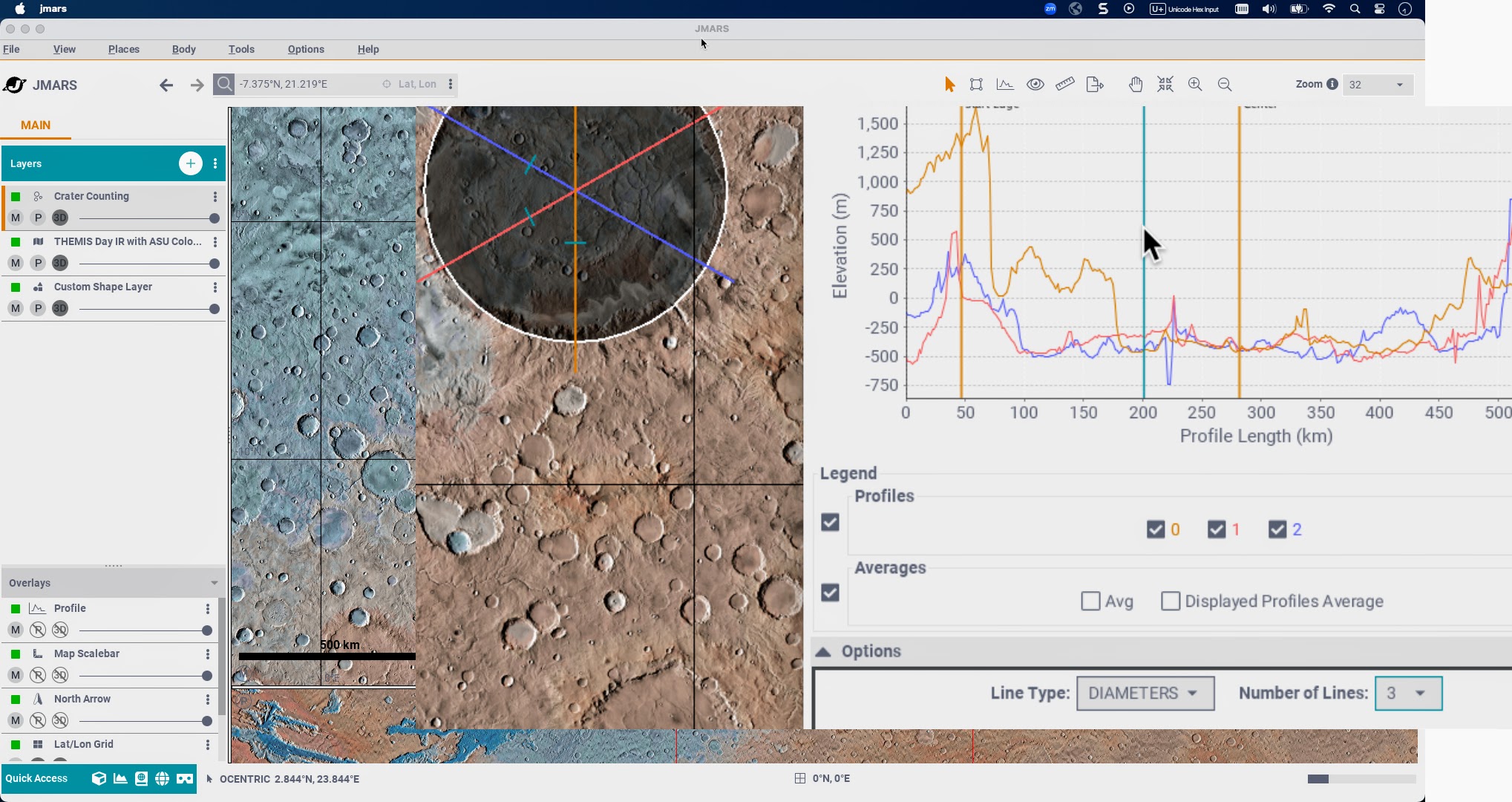Open the Line Type DIAMETERS dropdown
This screenshot has width=1512, height=802.
point(1145,693)
